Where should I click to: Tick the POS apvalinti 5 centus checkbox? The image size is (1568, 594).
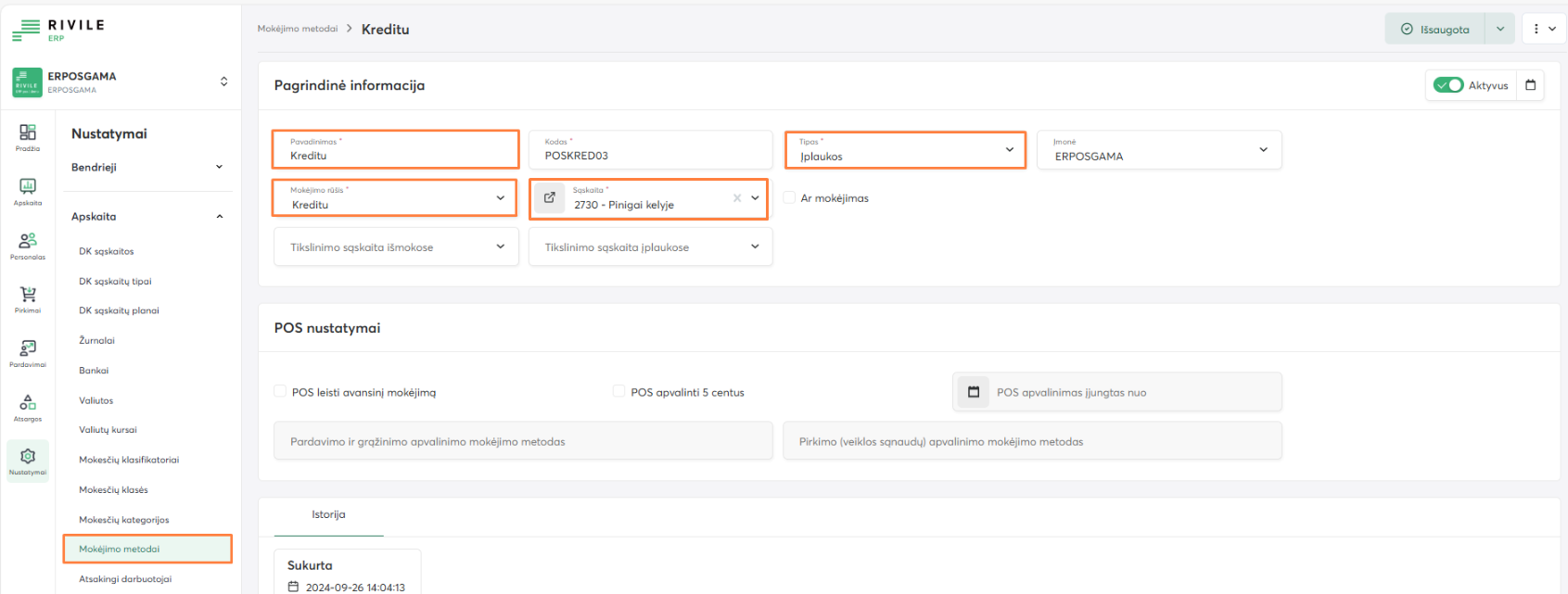(618, 392)
